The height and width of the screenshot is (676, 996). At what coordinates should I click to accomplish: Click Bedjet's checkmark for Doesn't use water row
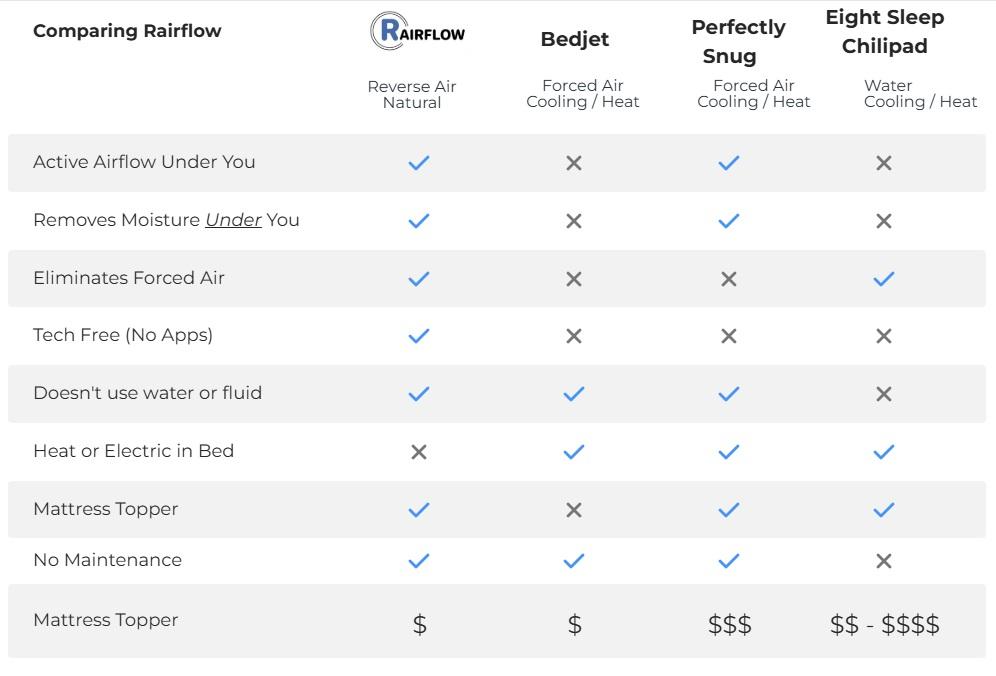pyautogui.click(x=574, y=394)
